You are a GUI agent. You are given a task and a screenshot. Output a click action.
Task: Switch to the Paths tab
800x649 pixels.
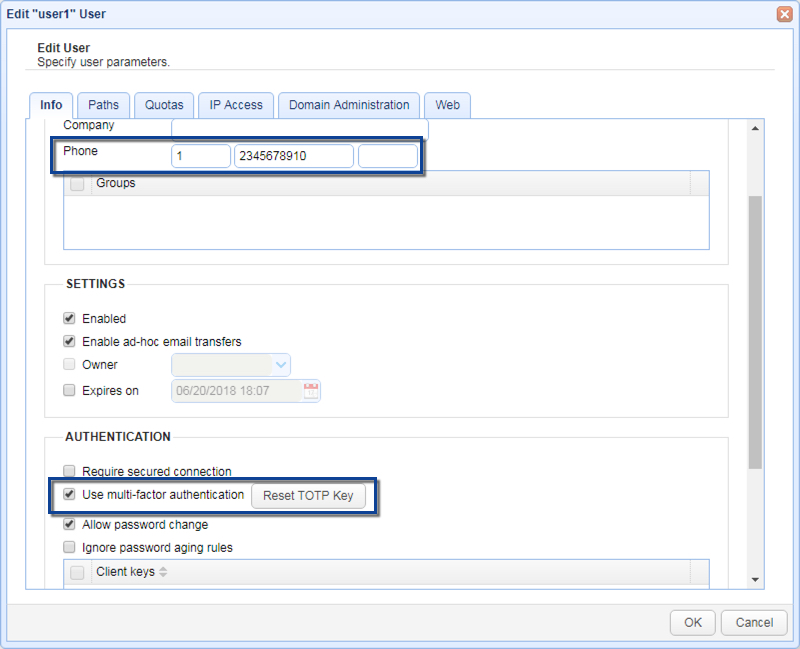pos(103,105)
